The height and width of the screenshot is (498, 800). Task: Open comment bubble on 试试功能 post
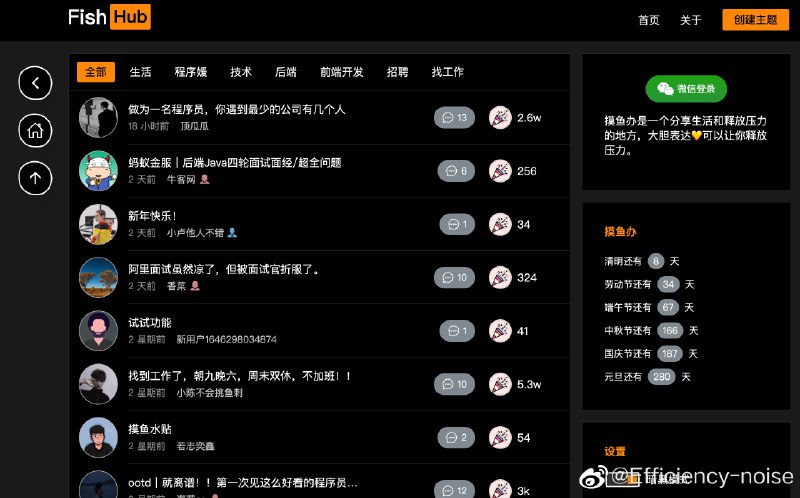coord(457,331)
